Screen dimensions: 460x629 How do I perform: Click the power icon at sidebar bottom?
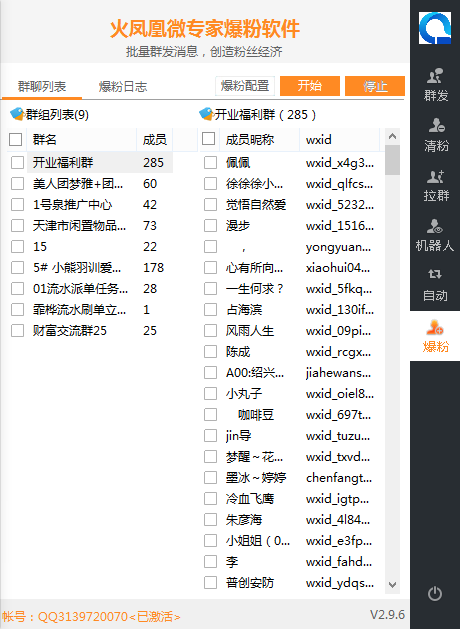[x=435, y=593]
